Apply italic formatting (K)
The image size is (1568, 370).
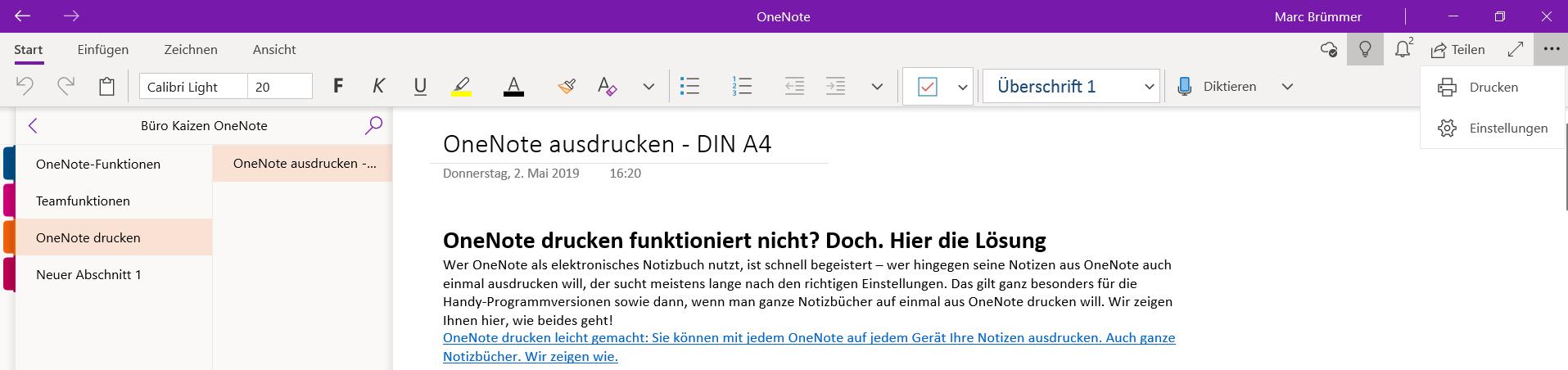click(x=378, y=86)
